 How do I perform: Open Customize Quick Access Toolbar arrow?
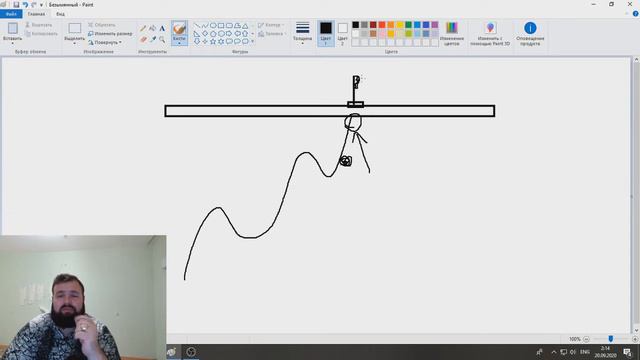(x=42, y=5)
